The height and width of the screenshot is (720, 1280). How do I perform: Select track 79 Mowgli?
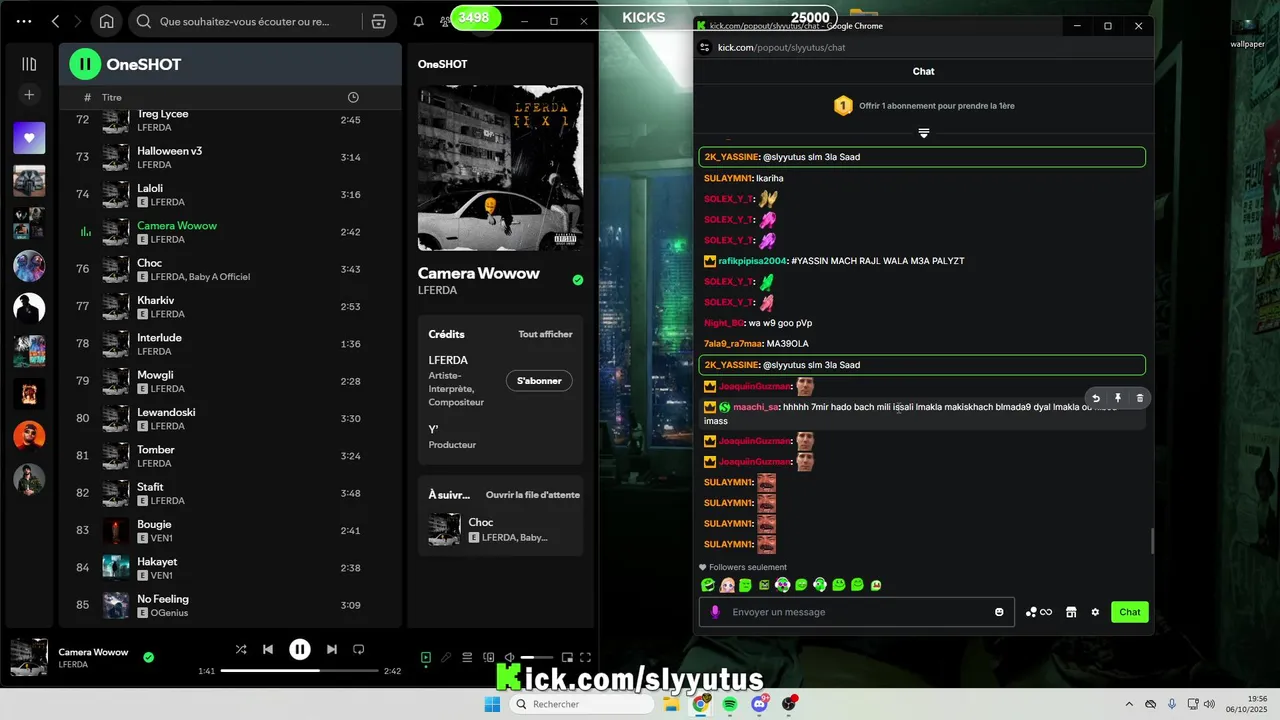230,381
